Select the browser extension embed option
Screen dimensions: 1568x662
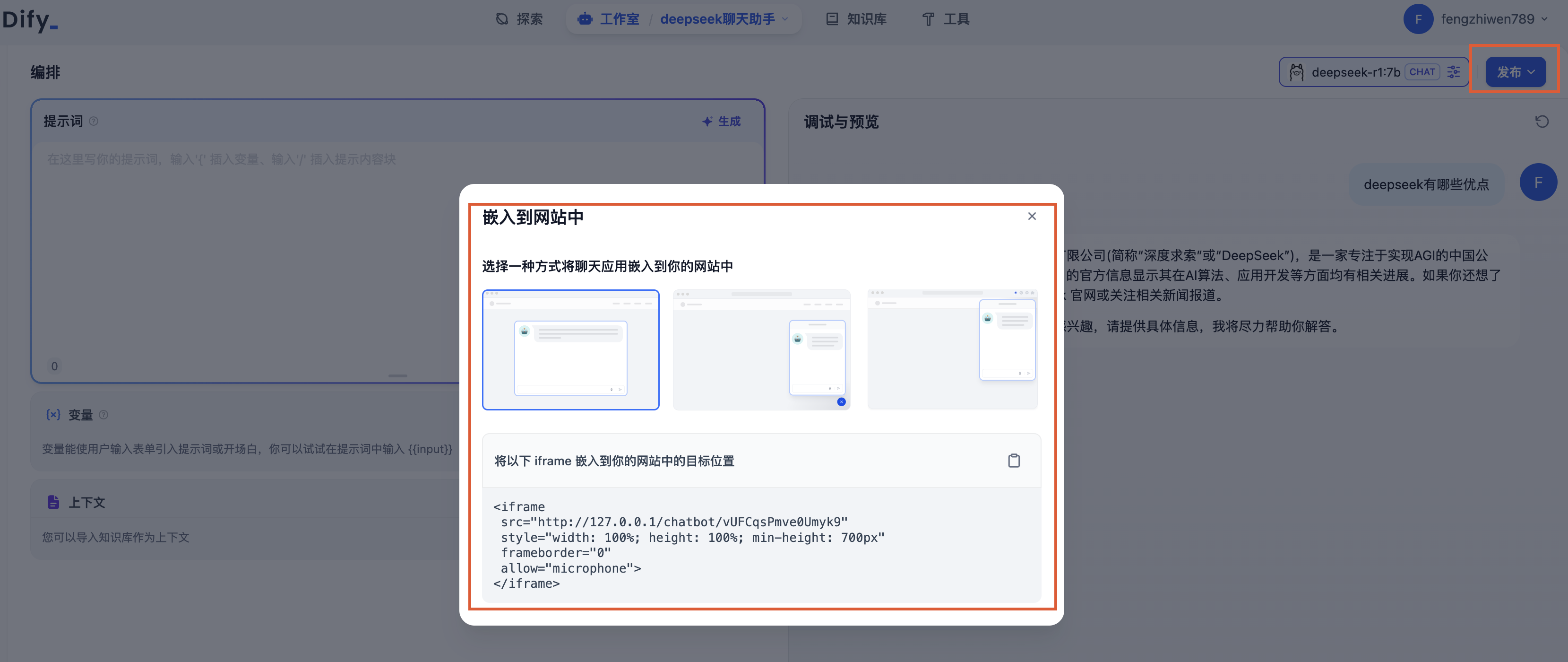point(952,349)
